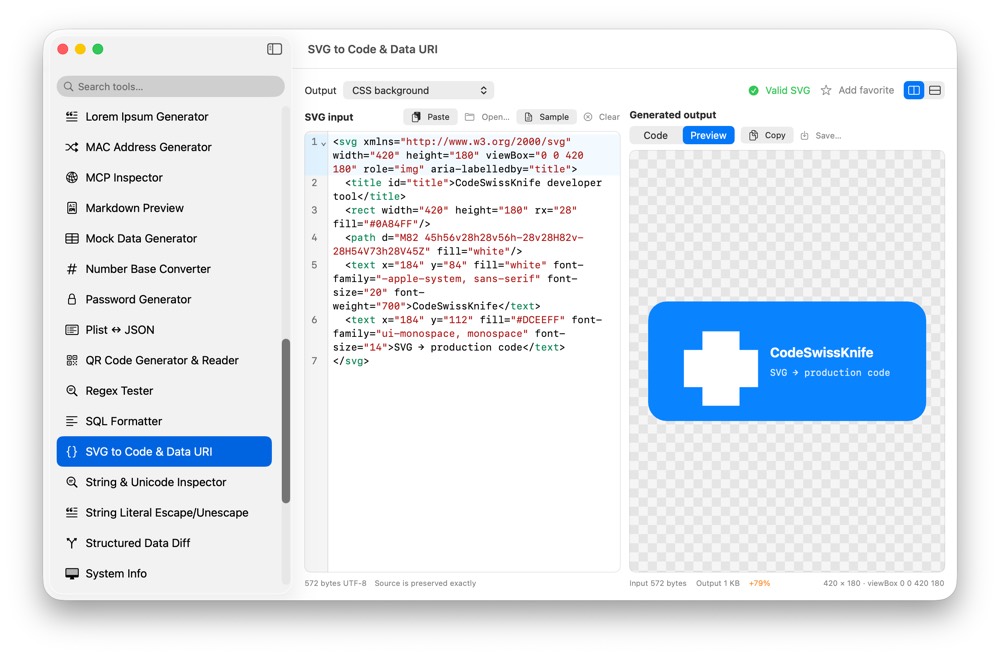Collapse line 1 fold chevron in editor
The image size is (1000, 657).
point(324,143)
